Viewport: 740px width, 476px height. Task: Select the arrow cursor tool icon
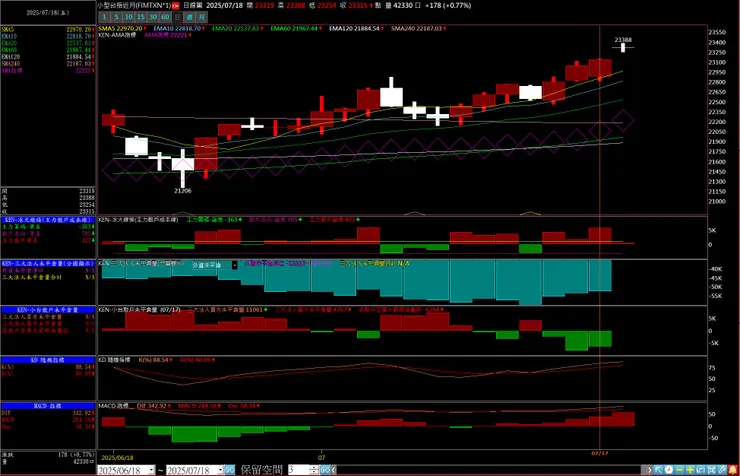pos(658,470)
